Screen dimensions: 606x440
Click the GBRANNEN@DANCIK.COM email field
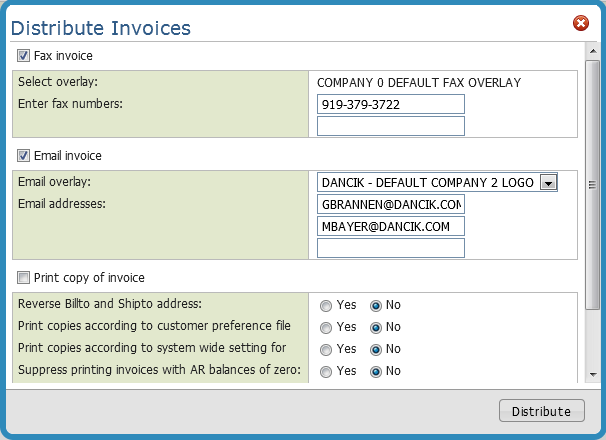tap(390, 204)
